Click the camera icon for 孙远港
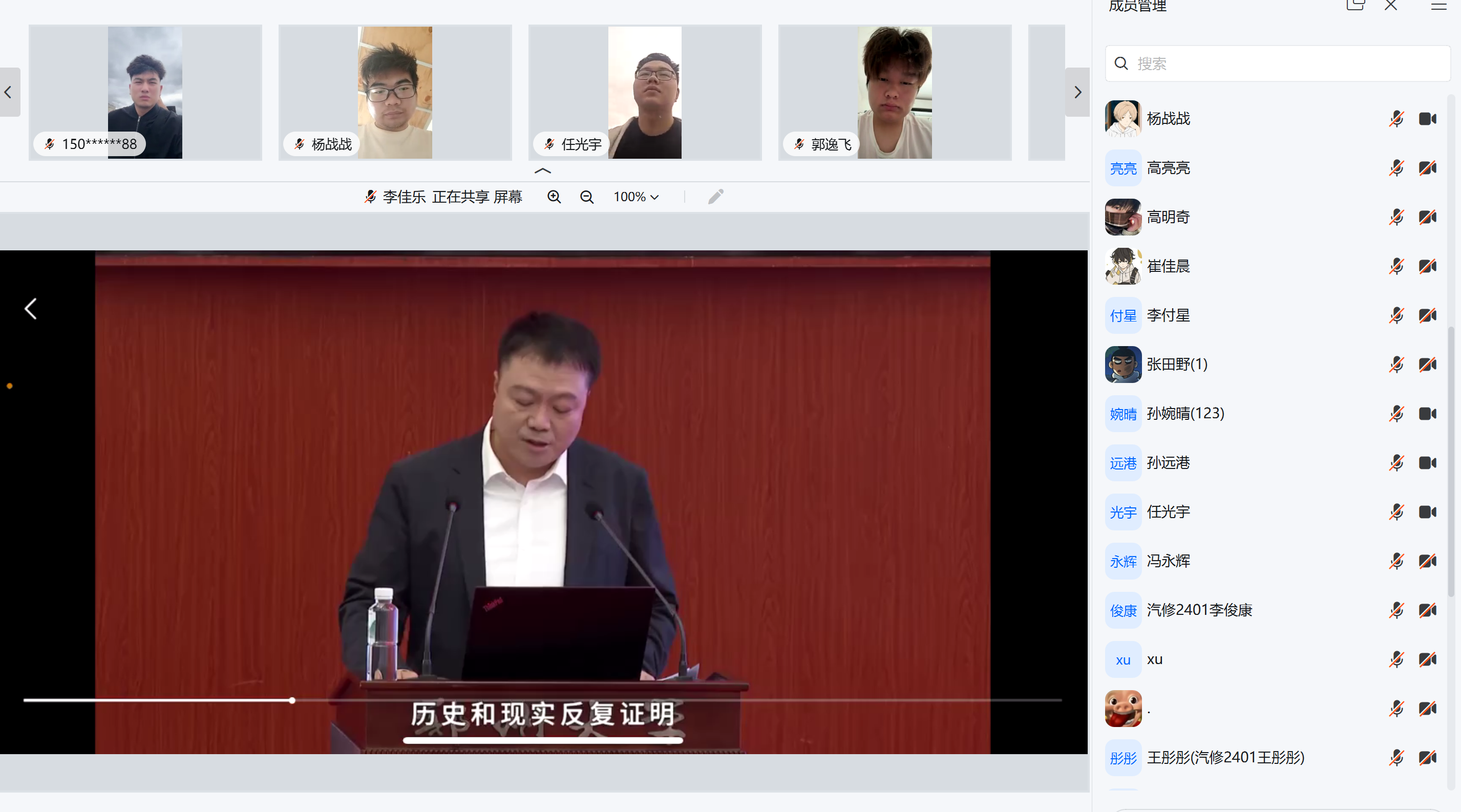Image resolution: width=1461 pixels, height=812 pixels. 1428,463
